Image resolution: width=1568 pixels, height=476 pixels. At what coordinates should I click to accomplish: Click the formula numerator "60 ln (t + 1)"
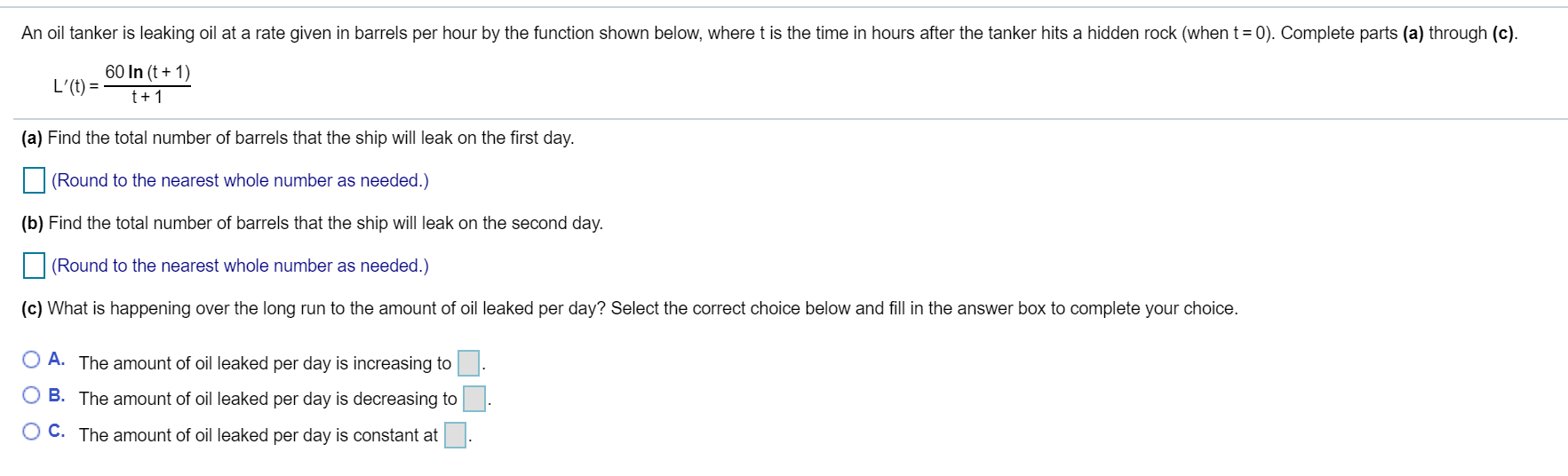click(147, 72)
